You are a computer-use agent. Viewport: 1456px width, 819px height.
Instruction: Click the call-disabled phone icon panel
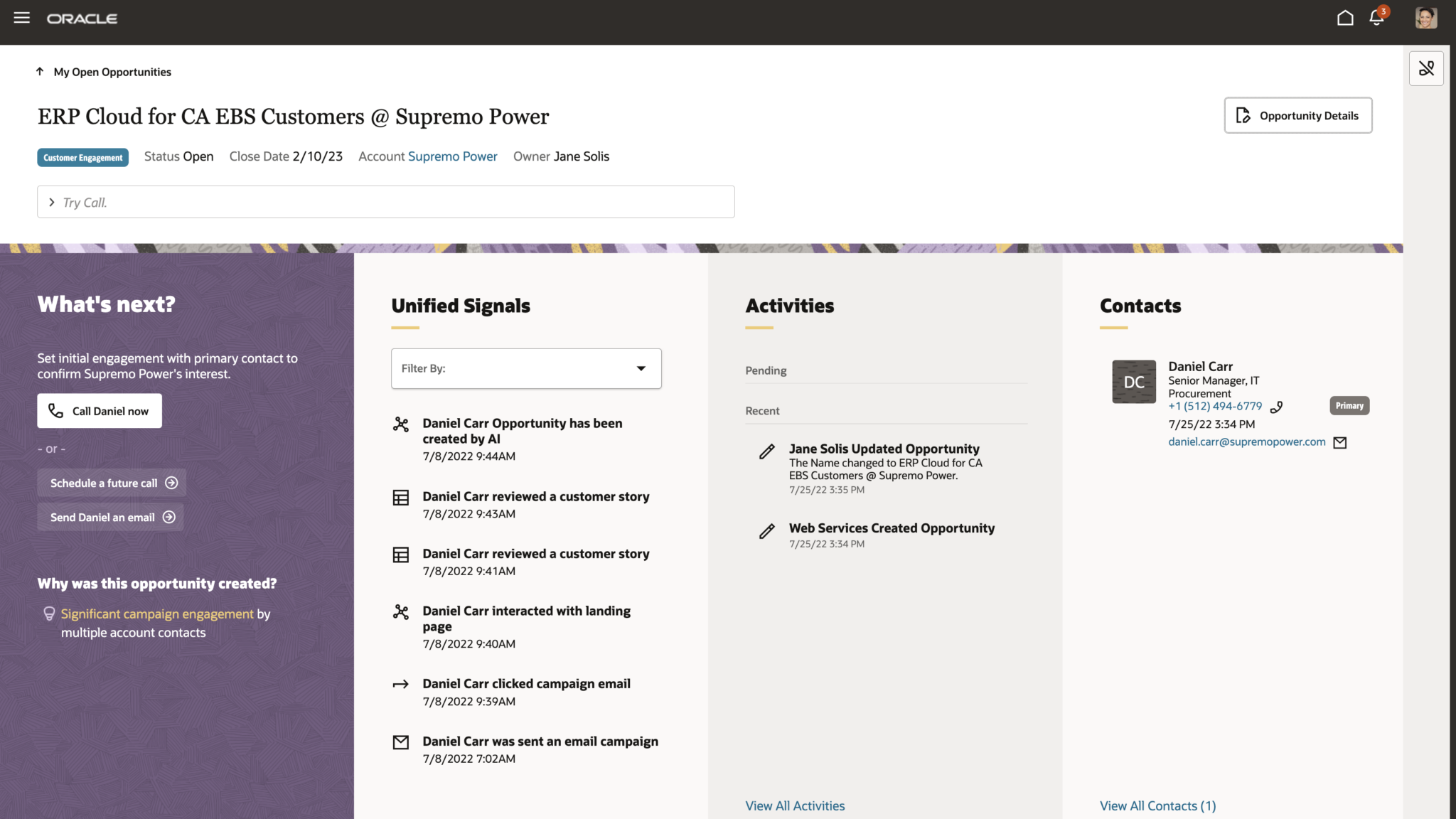click(1425, 68)
